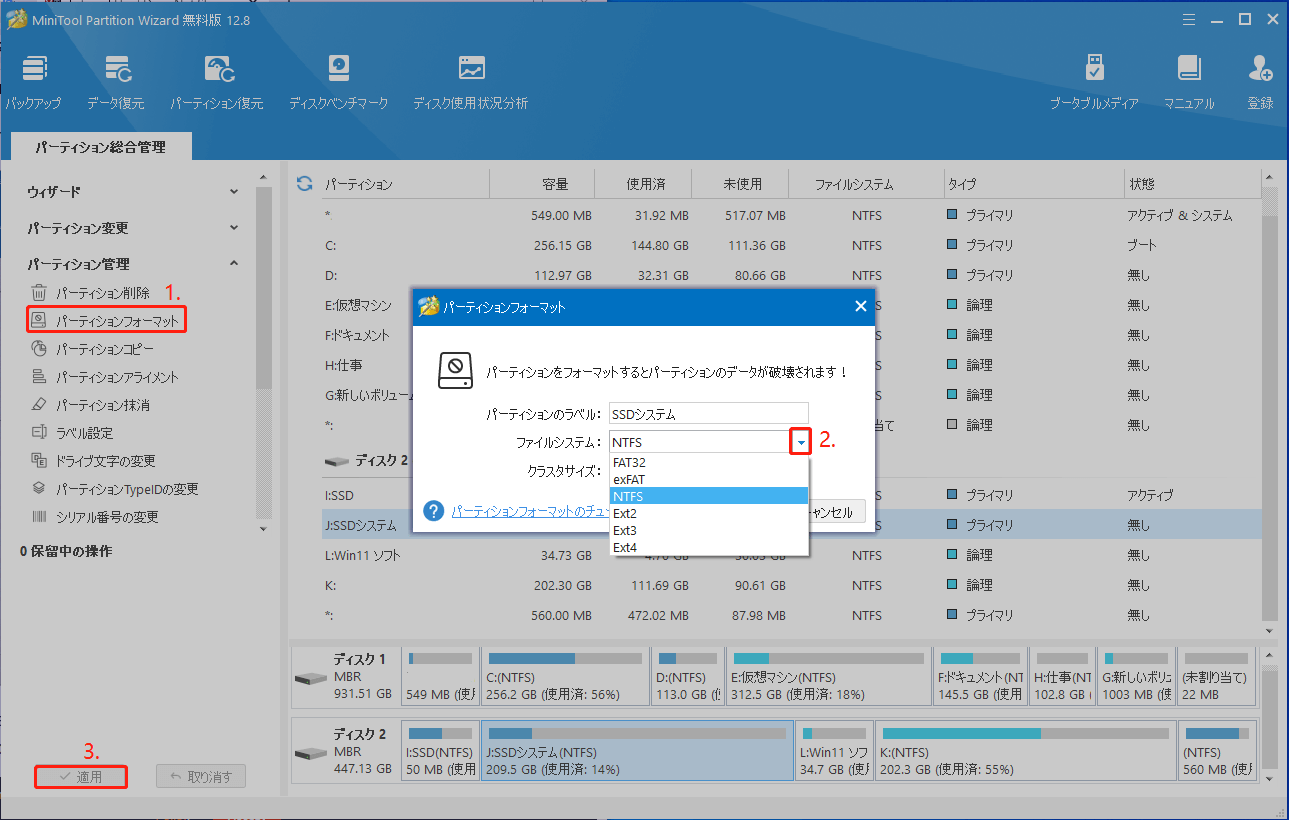Click the refresh icon beside パーティション header
Screen dimensions: 1289x820
[x=305, y=184]
